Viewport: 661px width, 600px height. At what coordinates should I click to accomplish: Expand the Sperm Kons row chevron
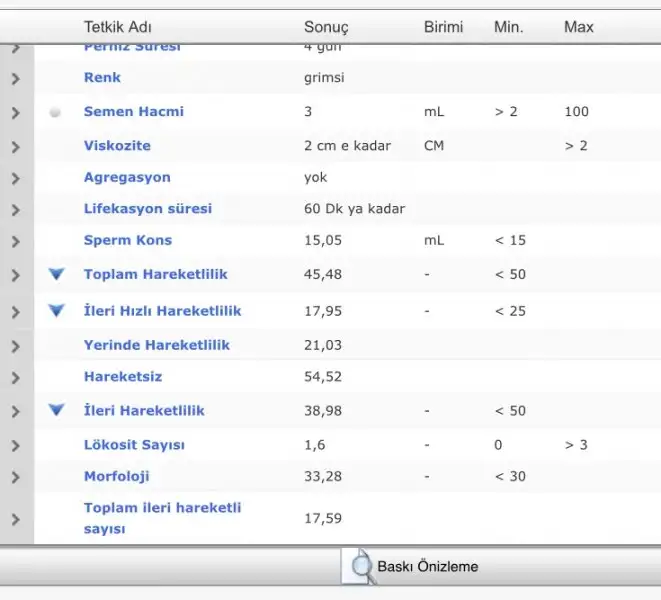coord(15,241)
